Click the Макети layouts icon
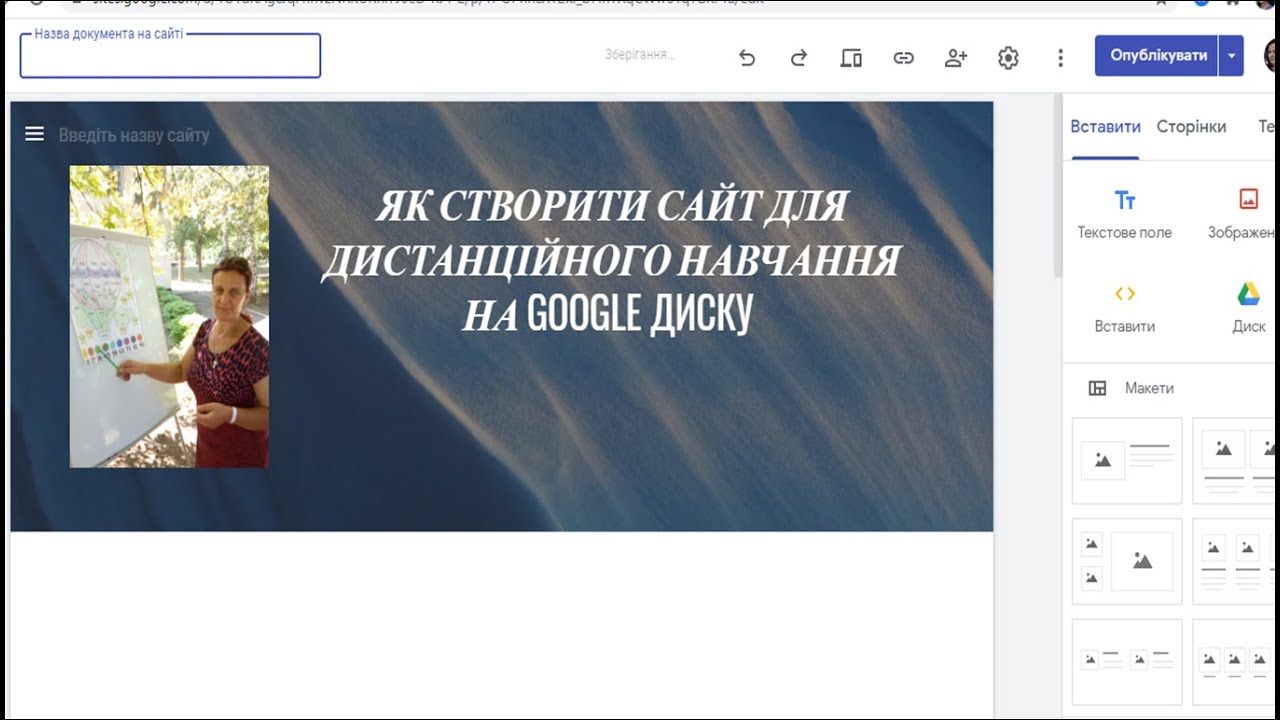 (x=1097, y=388)
